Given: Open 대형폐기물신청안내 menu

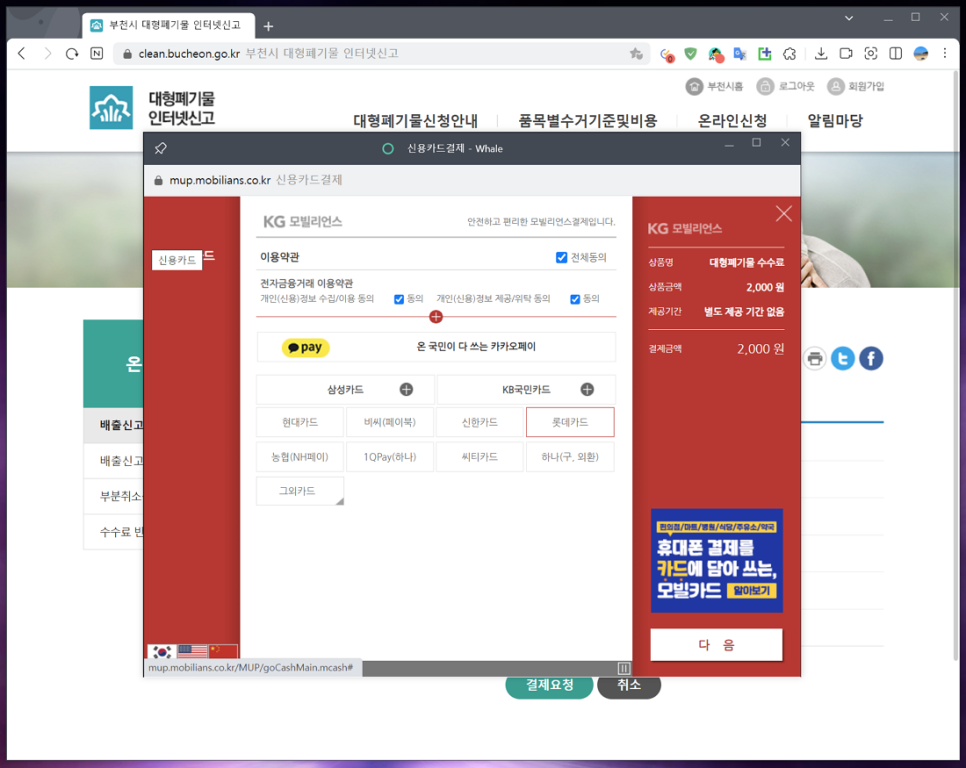Looking at the screenshot, I should click(415, 121).
